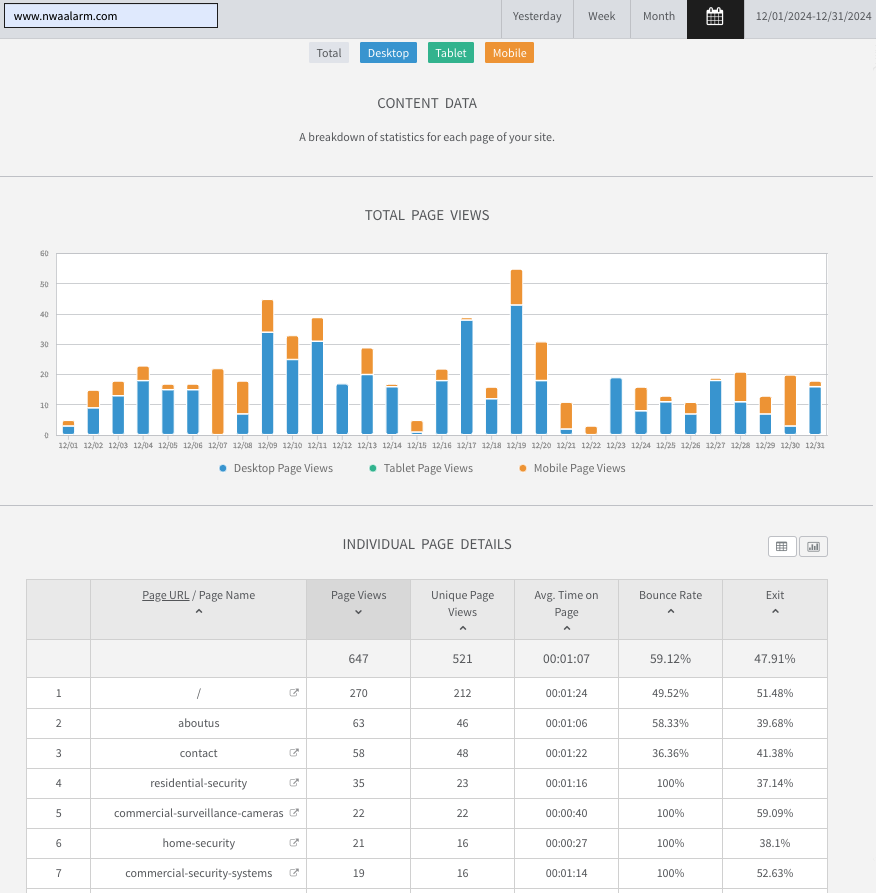
Task: Toggle Tablet device filter
Action: click(450, 53)
